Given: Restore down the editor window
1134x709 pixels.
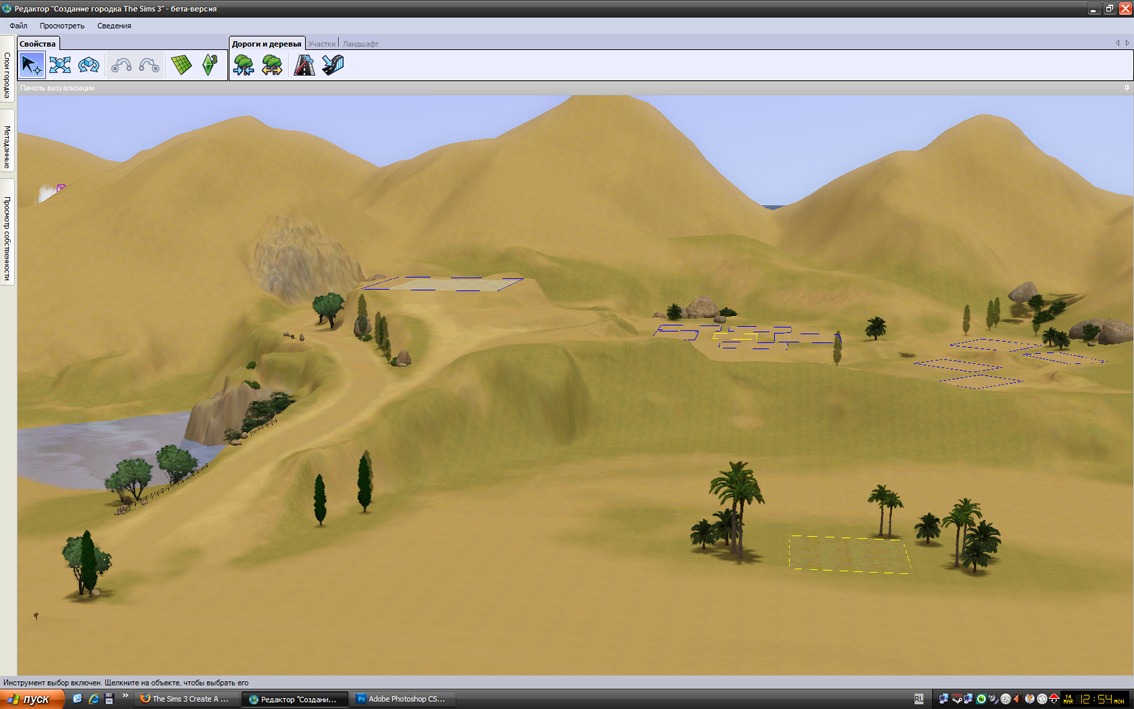Looking at the screenshot, I should pos(1109,9).
